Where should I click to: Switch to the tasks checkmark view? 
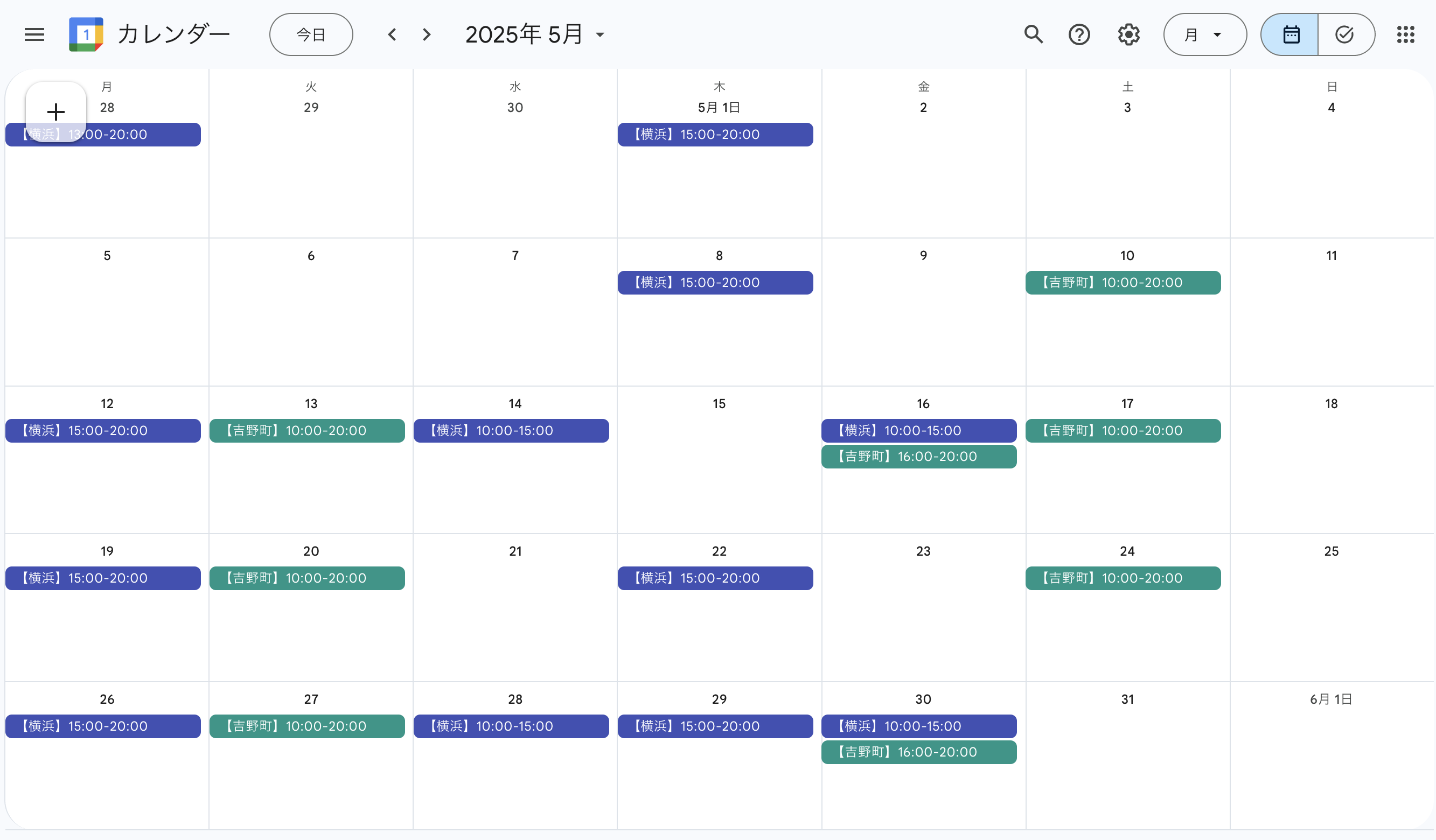[x=1346, y=35]
